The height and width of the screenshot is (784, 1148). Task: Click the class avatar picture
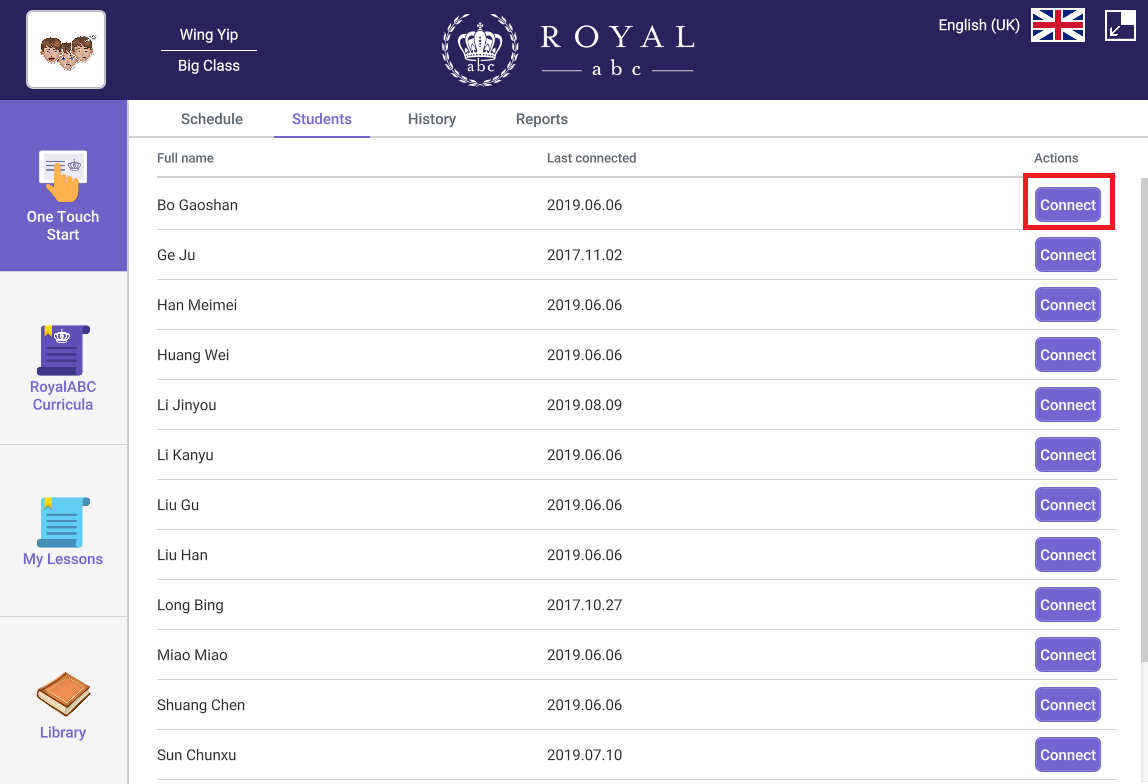click(x=66, y=50)
